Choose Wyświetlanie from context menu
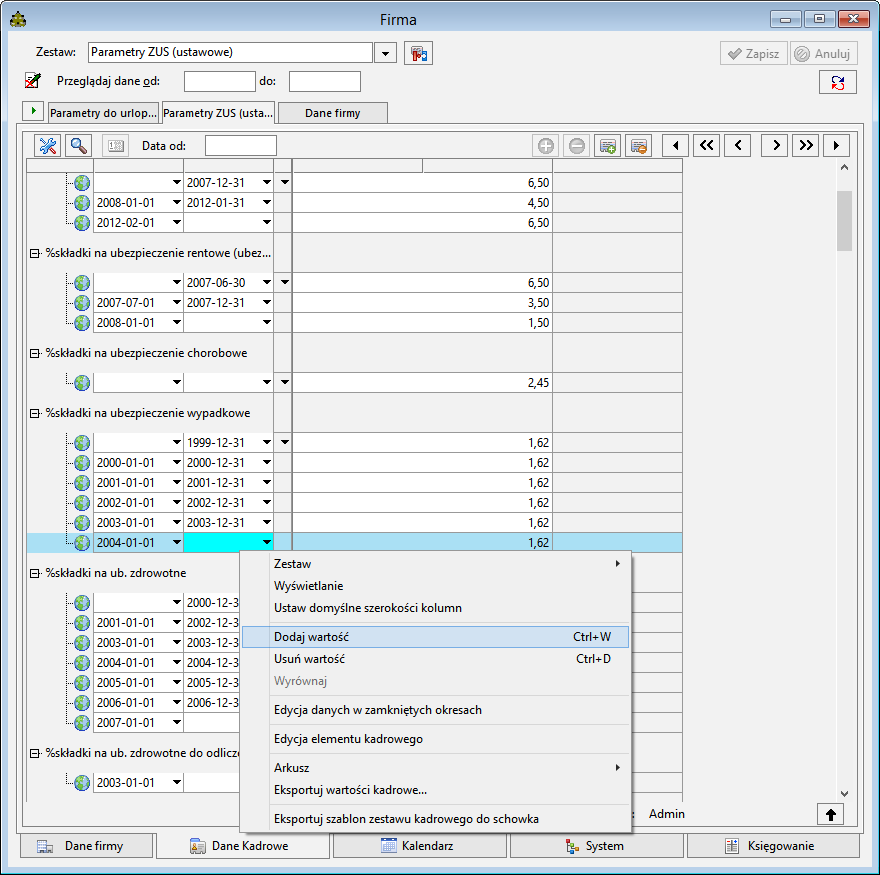 point(435,586)
